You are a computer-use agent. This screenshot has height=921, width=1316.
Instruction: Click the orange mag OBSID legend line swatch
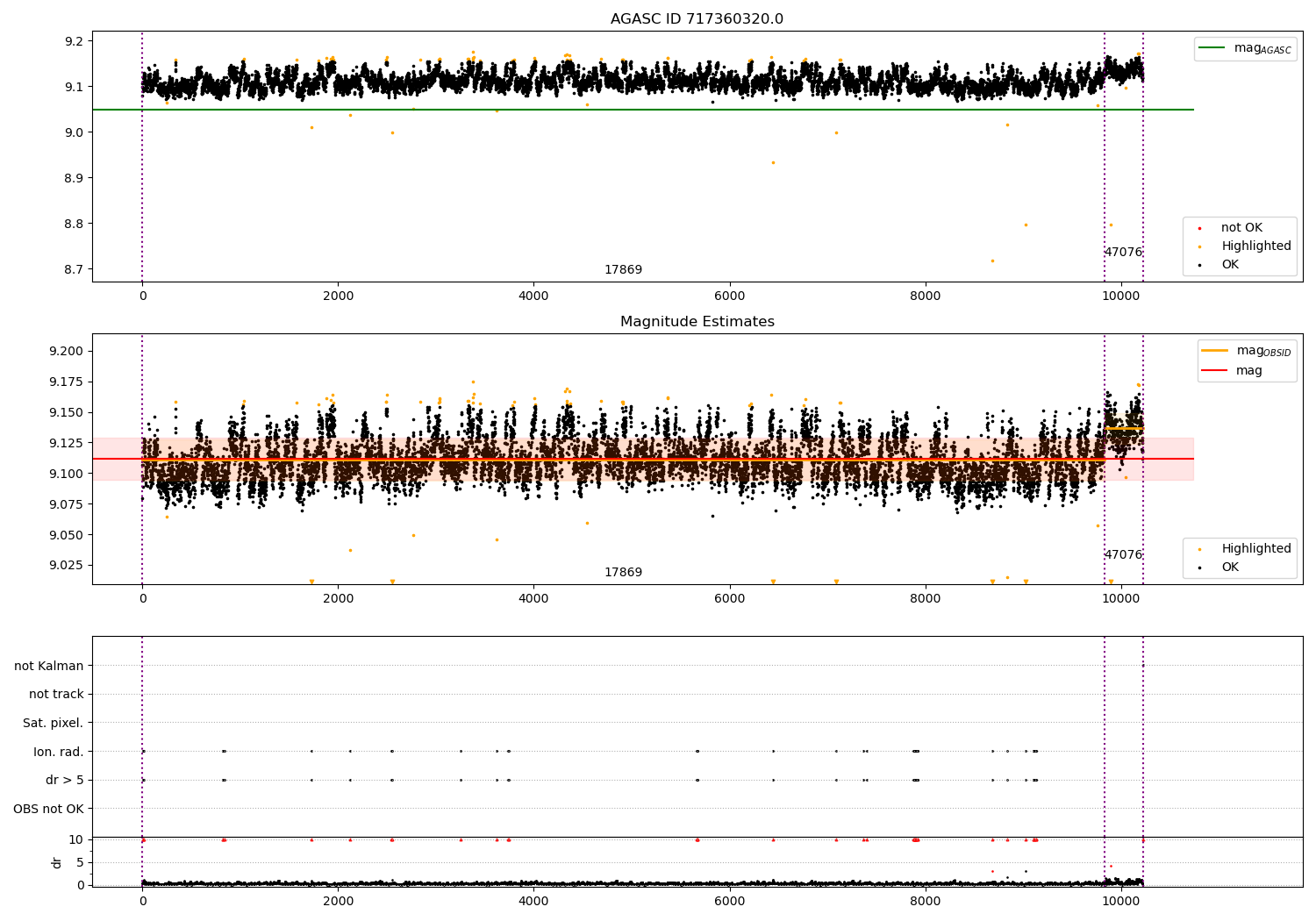tap(1215, 350)
